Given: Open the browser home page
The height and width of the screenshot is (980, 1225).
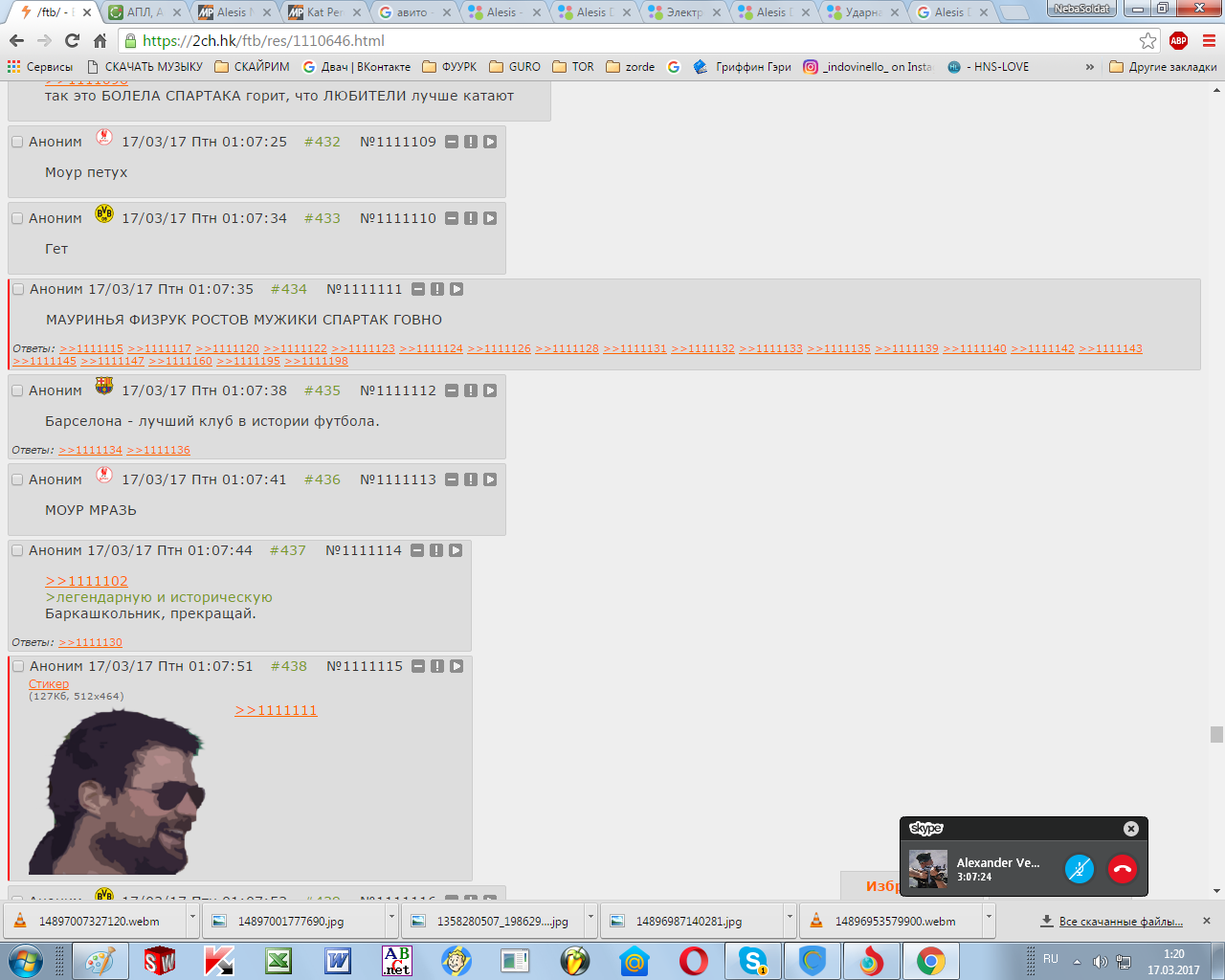Looking at the screenshot, I should [100, 41].
